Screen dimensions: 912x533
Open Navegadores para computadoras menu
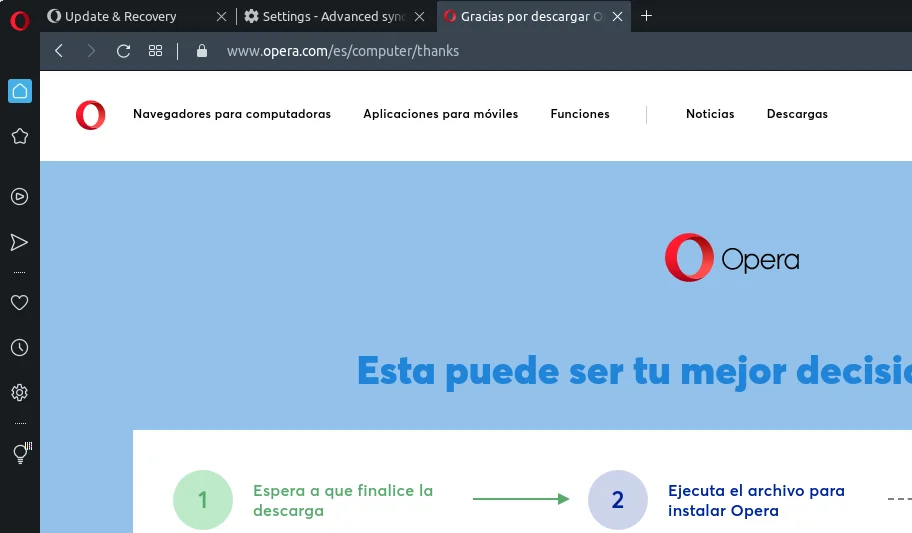pyautogui.click(x=231, y=114)
